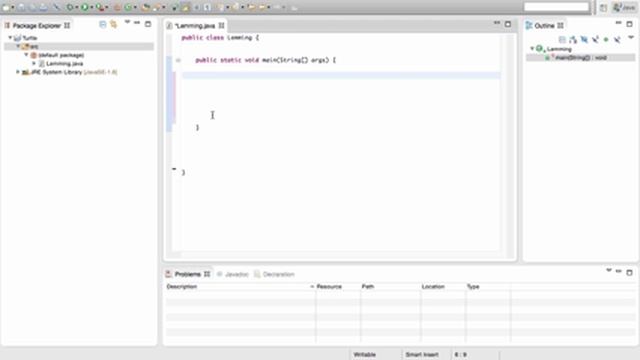Screen dimensions: 640x360
Task: Collapse the src folder node
Action: pyautogui.click(x=18, y=46)
